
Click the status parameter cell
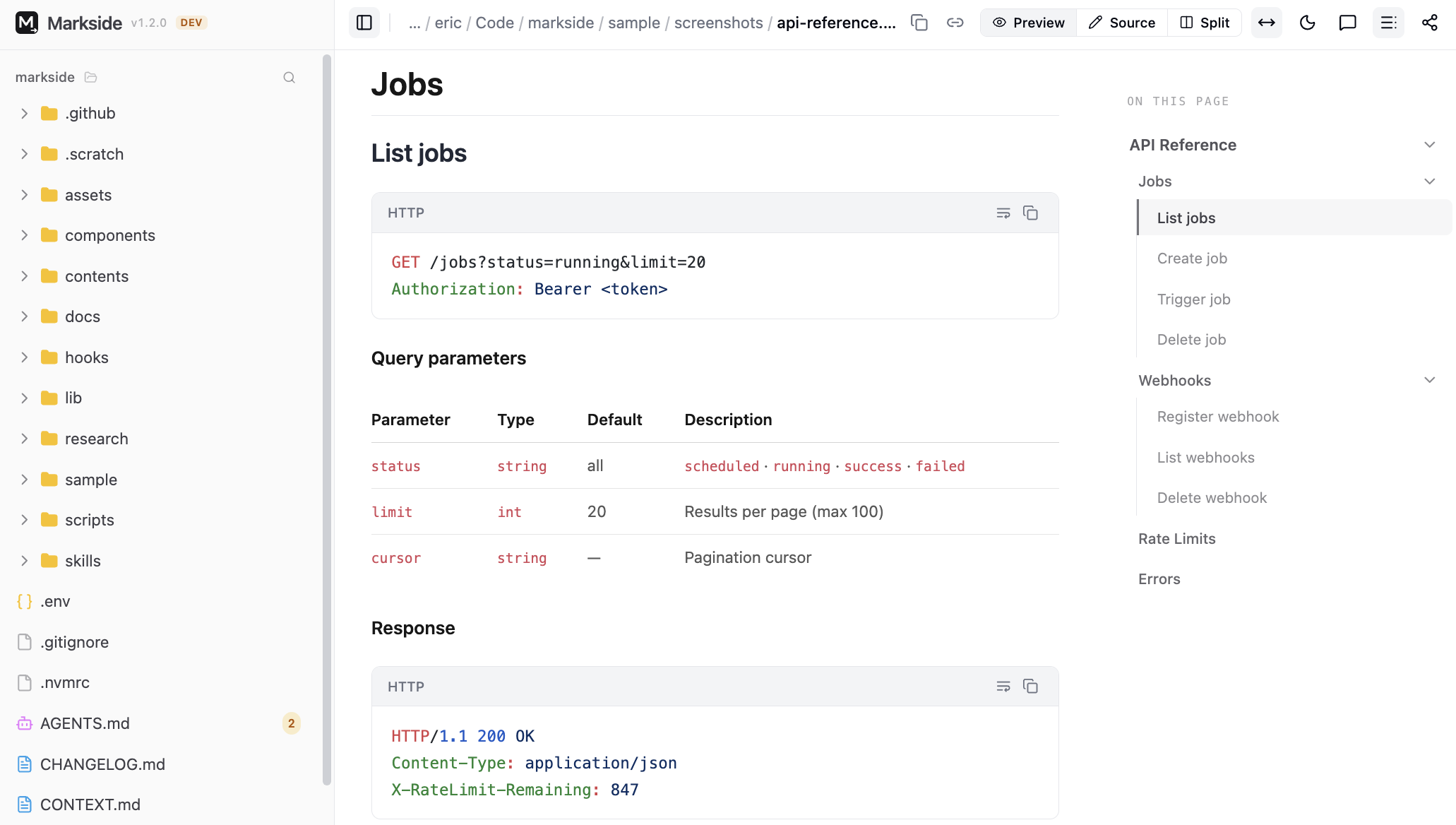pyautogui.click(x=395, y=466)
